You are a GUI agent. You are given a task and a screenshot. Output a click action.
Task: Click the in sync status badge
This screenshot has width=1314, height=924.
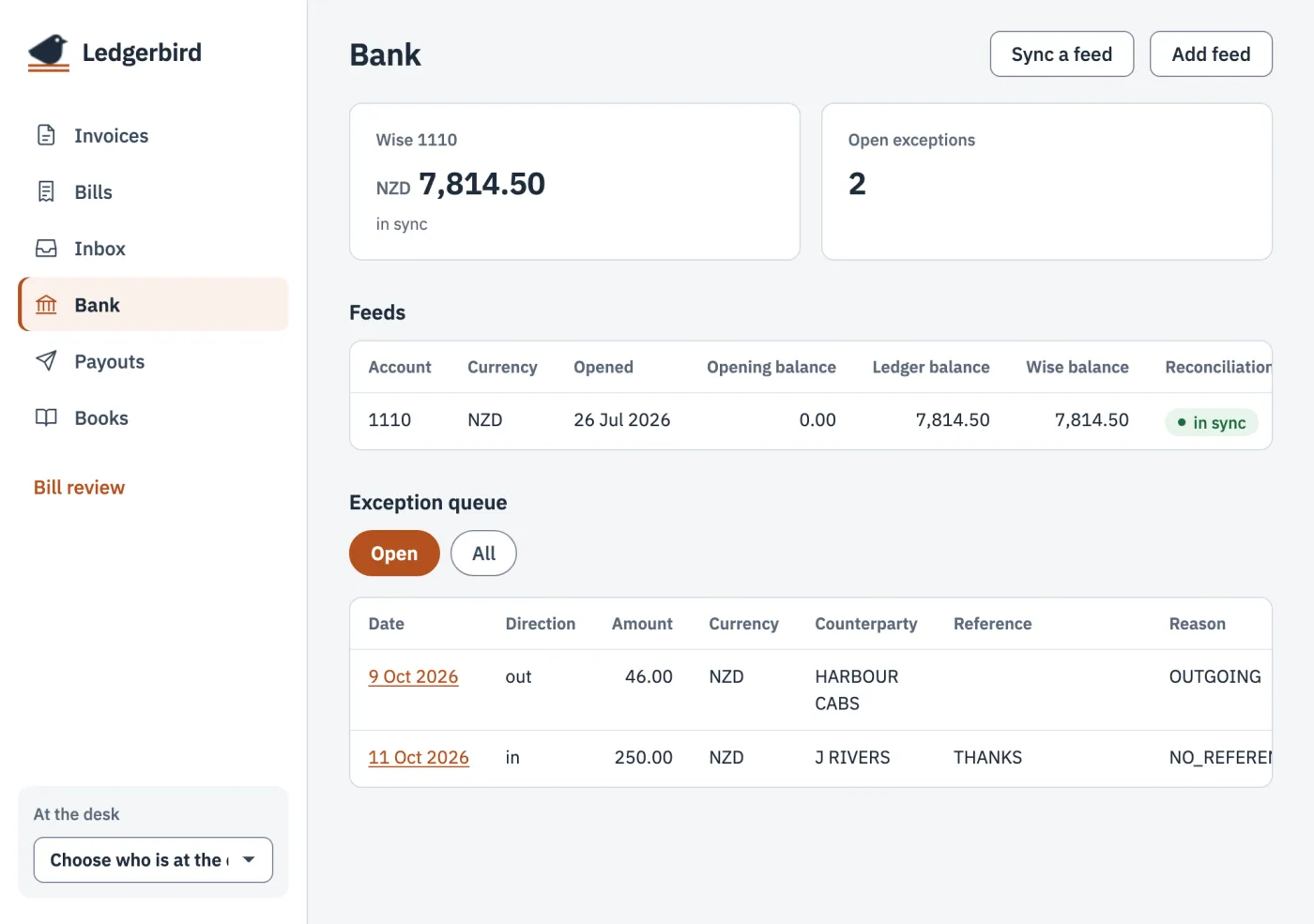[1211, 422]
